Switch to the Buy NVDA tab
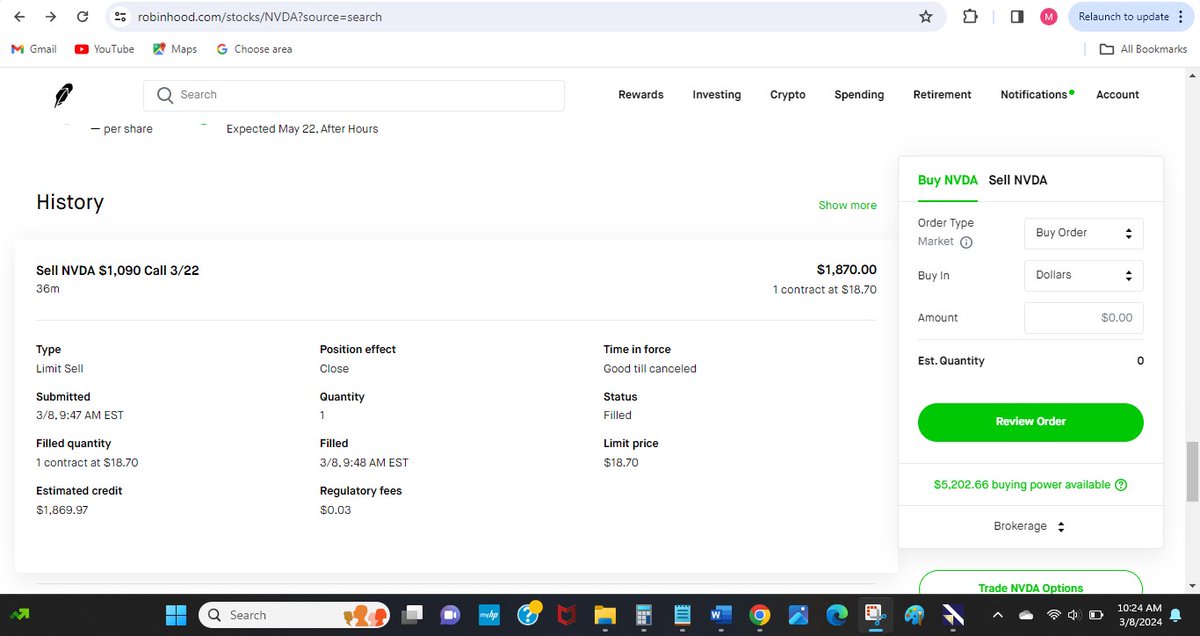Viewport: 1200px width, 636px height. click(948, 180)
